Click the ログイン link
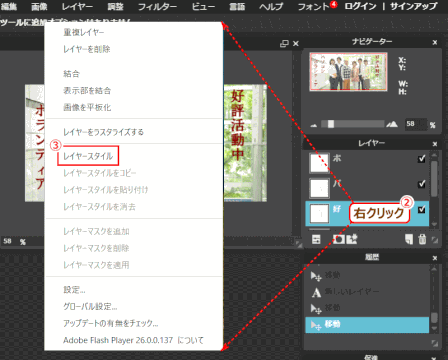Viewport: 448px width, 360px height. (360, 6)
